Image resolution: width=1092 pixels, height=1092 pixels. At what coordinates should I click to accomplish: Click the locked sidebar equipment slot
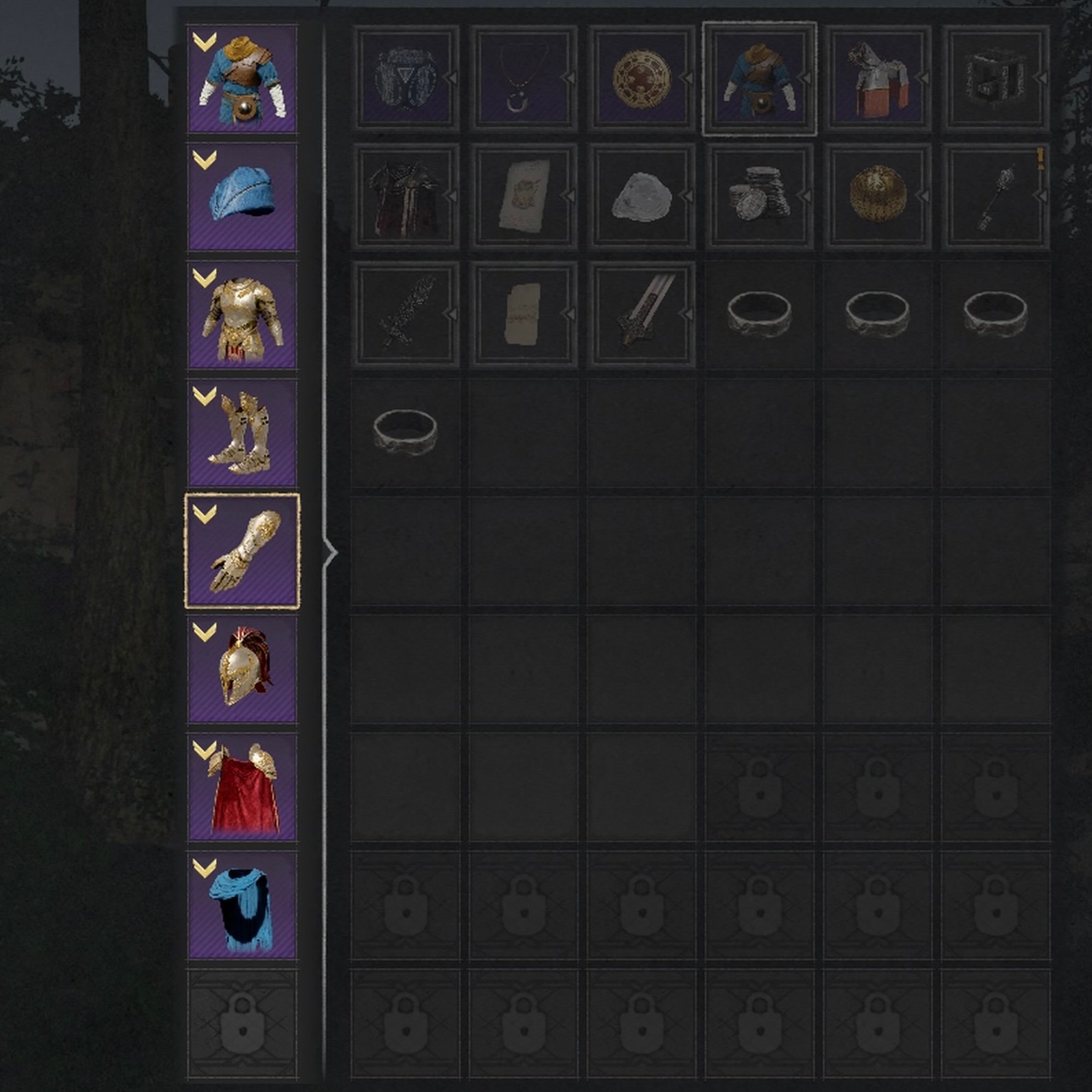(x=242, y=1024)
